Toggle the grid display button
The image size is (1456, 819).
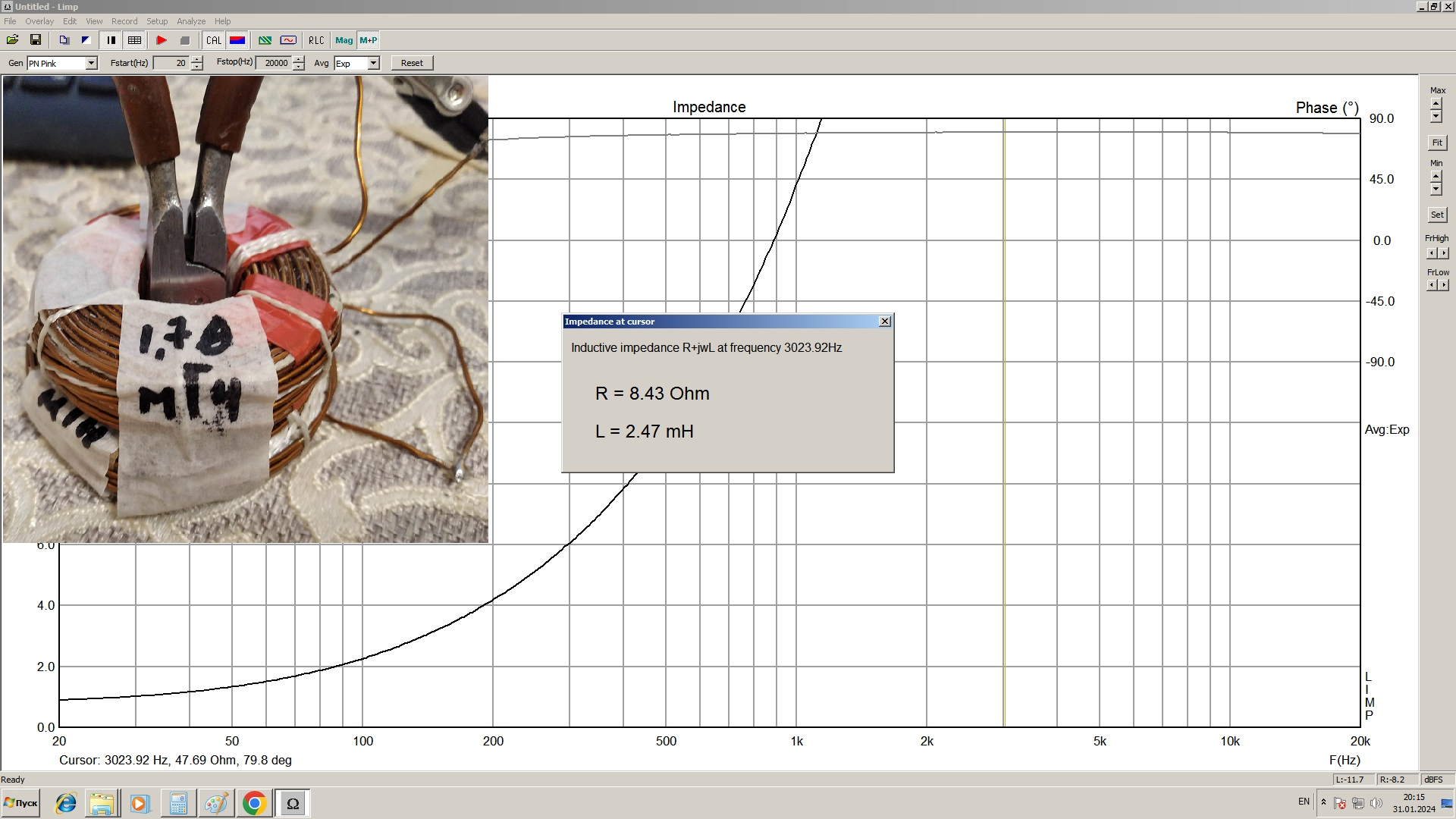click(135, 40)
